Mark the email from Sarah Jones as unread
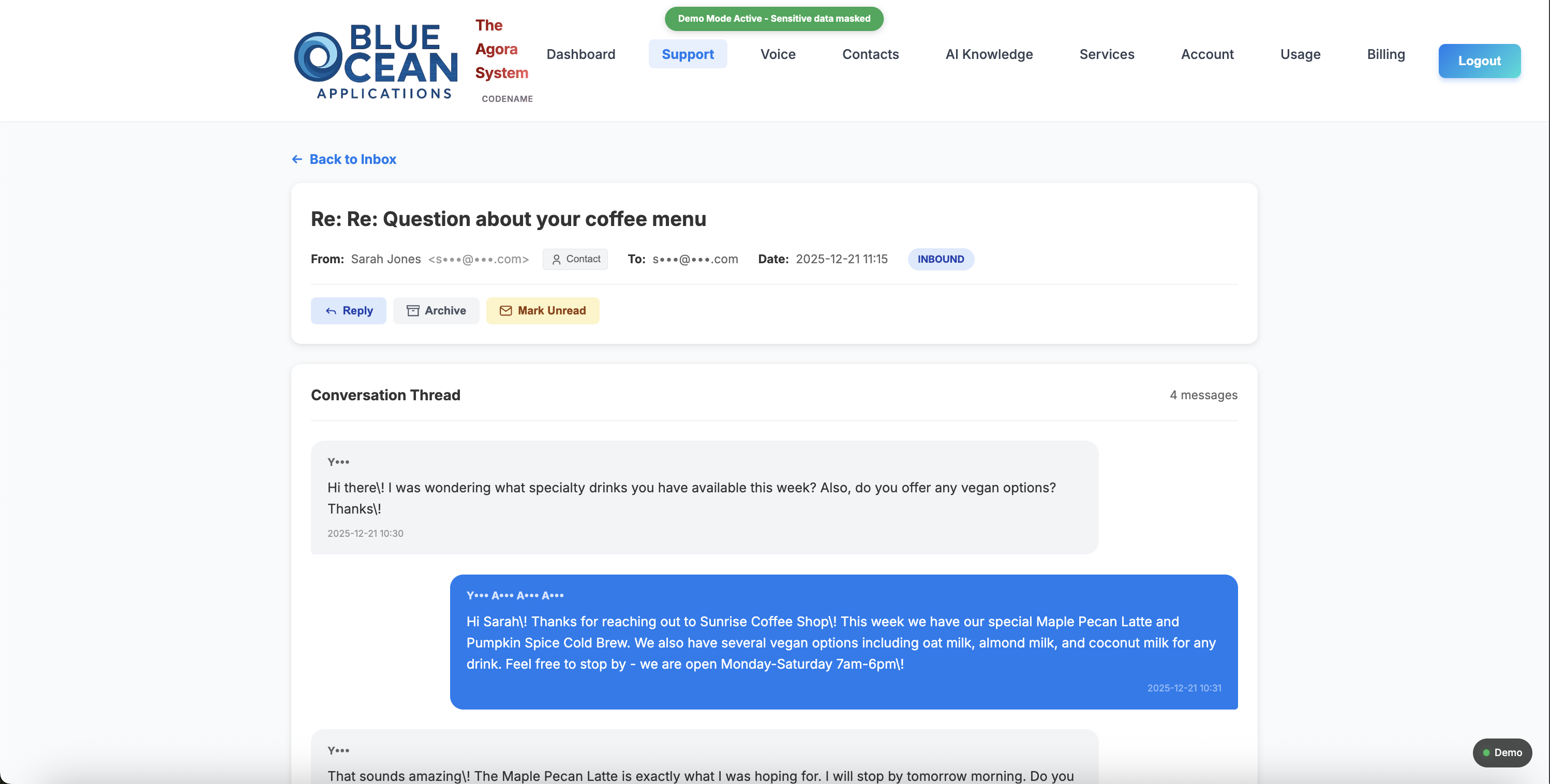Screen dimensions: 1550x784 coord(543,310)
